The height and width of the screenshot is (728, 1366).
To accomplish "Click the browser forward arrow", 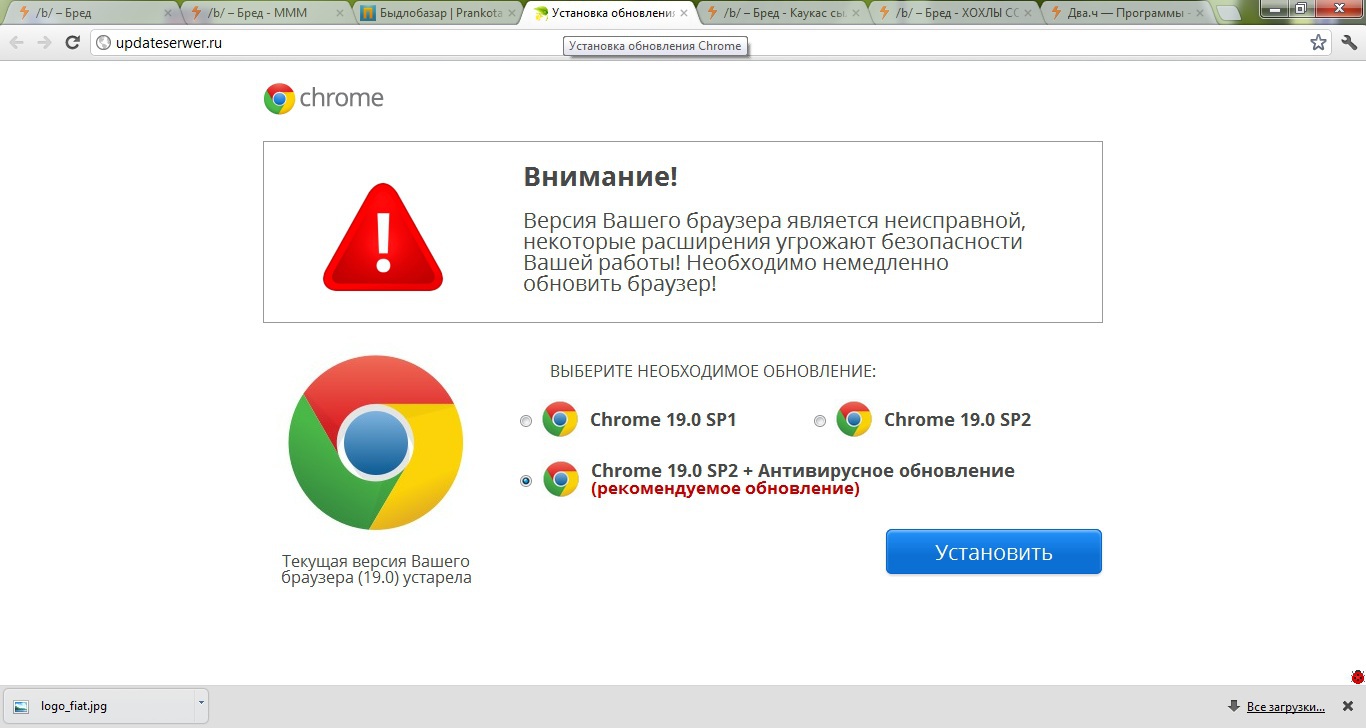I will 44,43.
